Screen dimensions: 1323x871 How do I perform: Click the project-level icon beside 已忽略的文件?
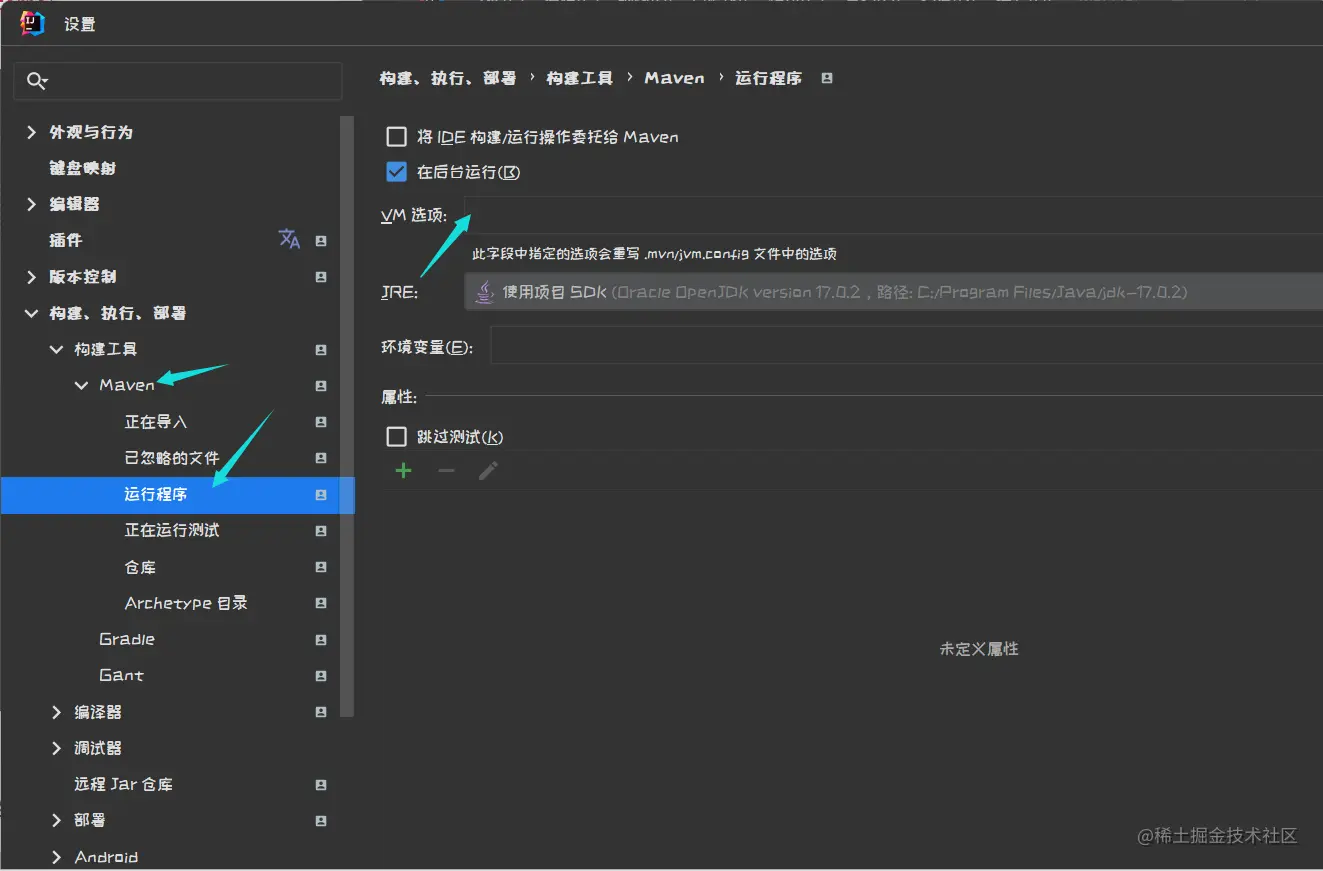pos(321,458)
